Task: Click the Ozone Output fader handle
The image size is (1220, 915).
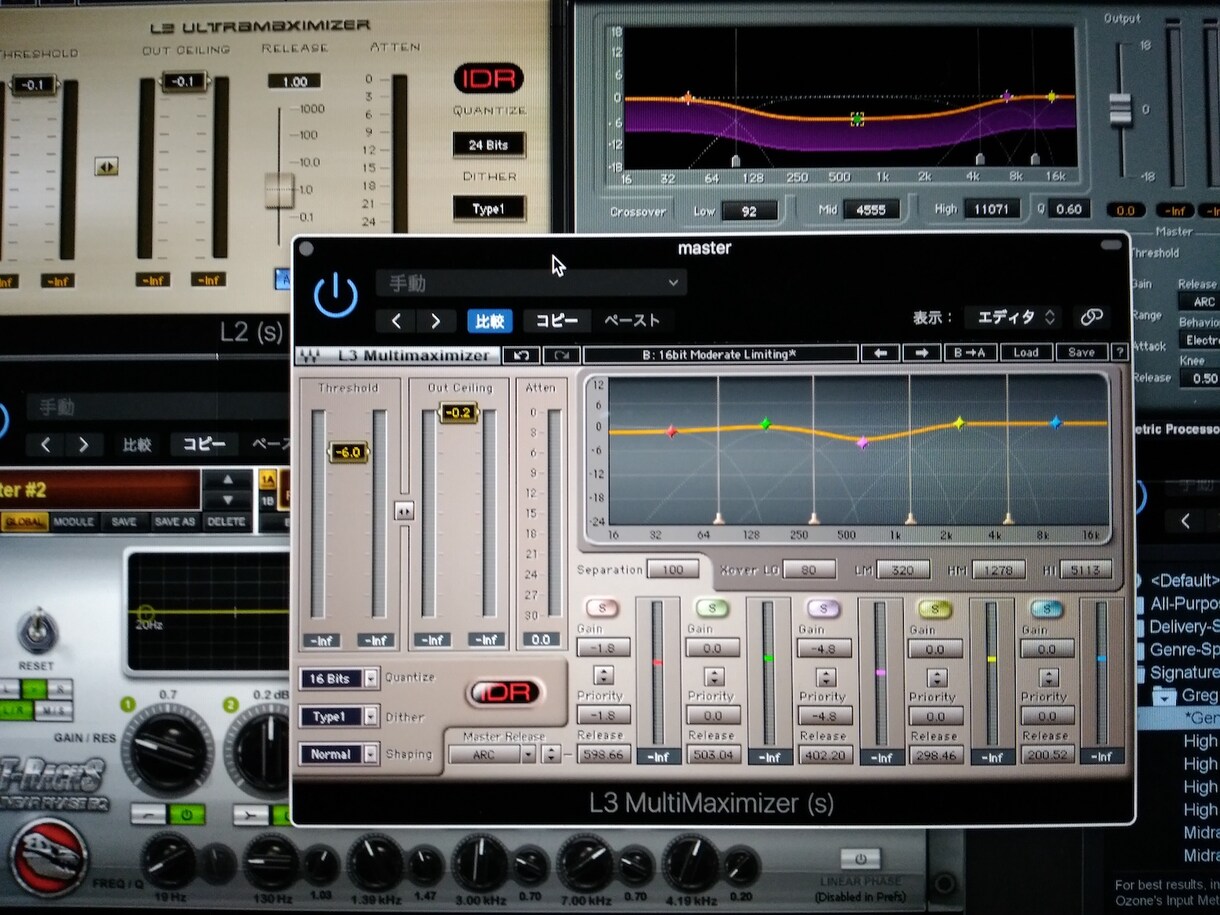Action: [x=1120, y=109]
